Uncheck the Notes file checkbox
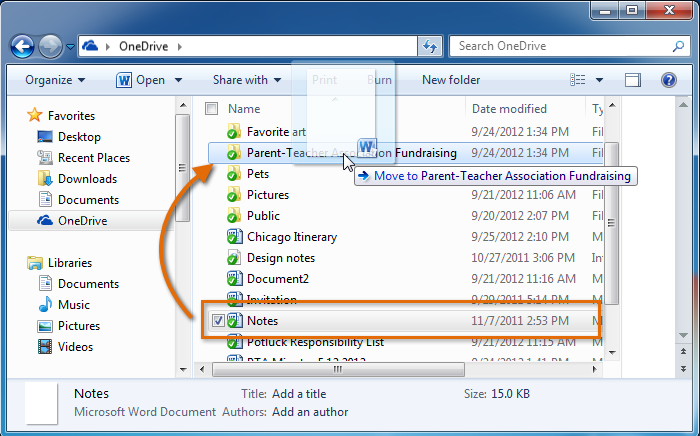 pyautogui.click(x=218, y=320)
